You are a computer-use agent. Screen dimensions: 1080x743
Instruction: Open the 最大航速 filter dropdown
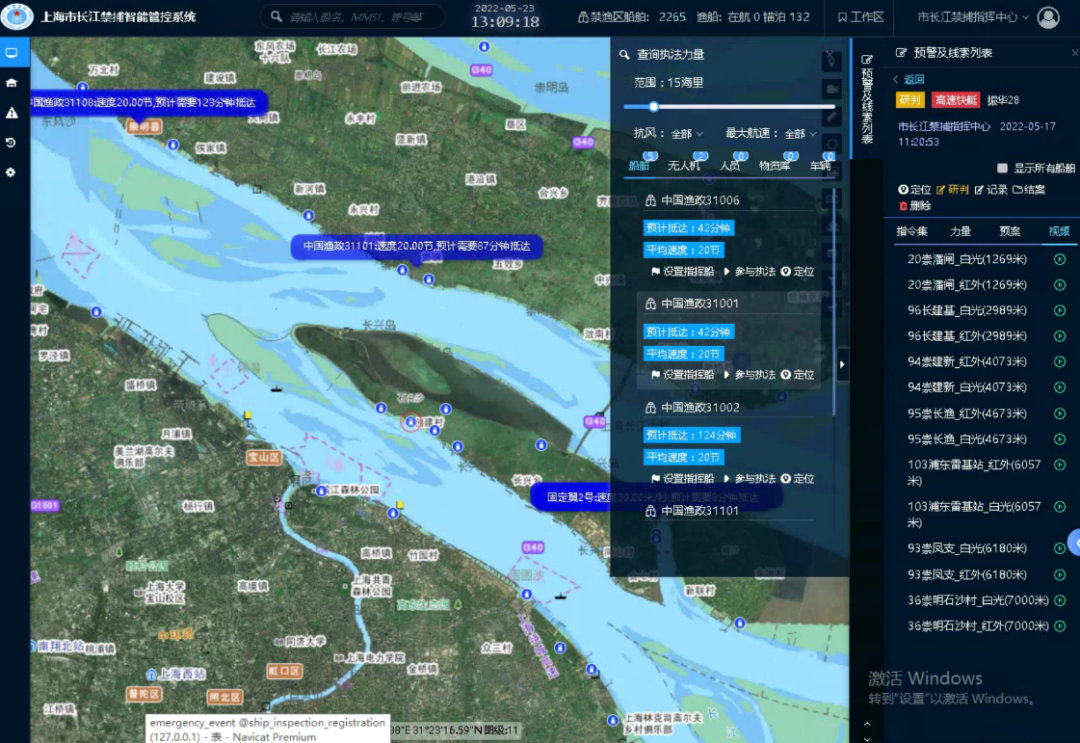tap(770, 133)
